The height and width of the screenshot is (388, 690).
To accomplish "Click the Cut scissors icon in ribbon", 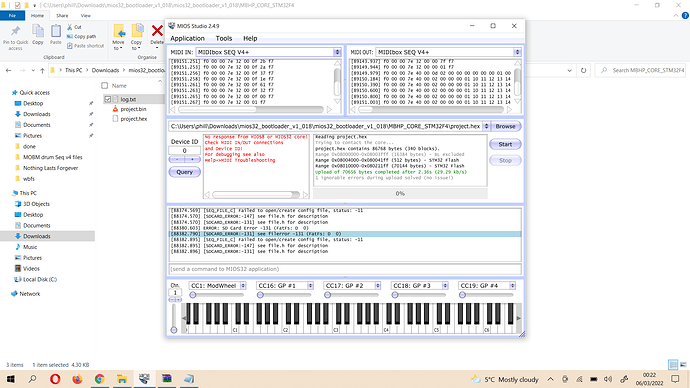I will pos(70,27).
